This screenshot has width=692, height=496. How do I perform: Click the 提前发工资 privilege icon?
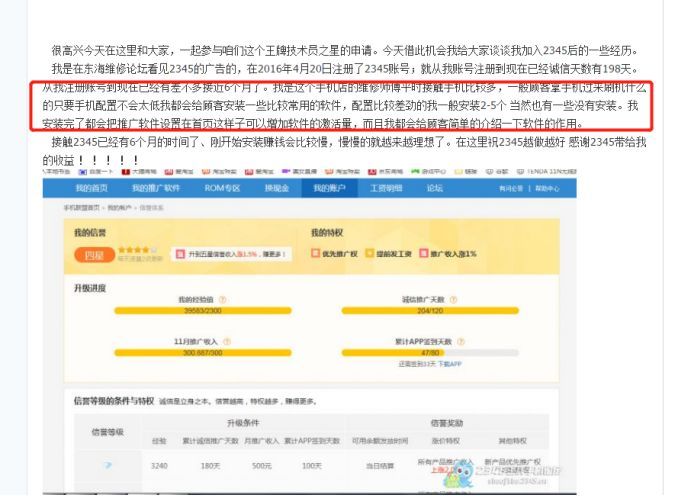369,253
